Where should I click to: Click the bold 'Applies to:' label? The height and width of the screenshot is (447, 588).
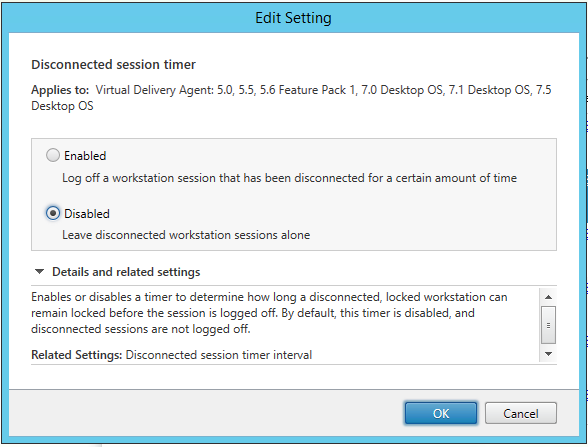tap(60, 90)
